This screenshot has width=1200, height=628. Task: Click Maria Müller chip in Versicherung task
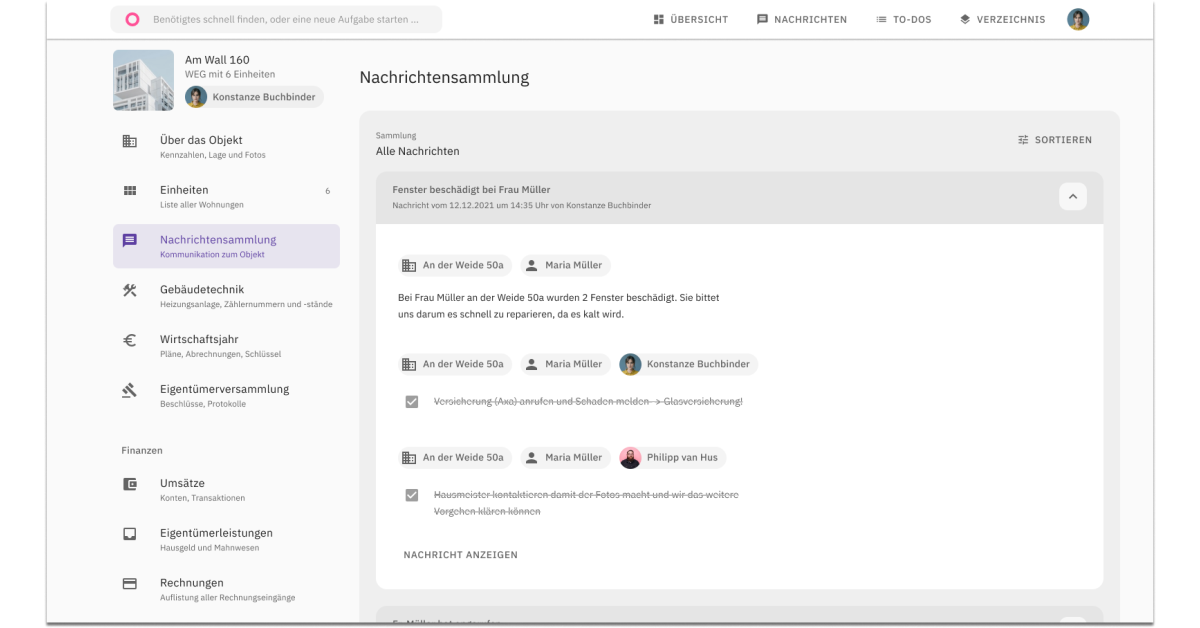click(x=564, y=364)
